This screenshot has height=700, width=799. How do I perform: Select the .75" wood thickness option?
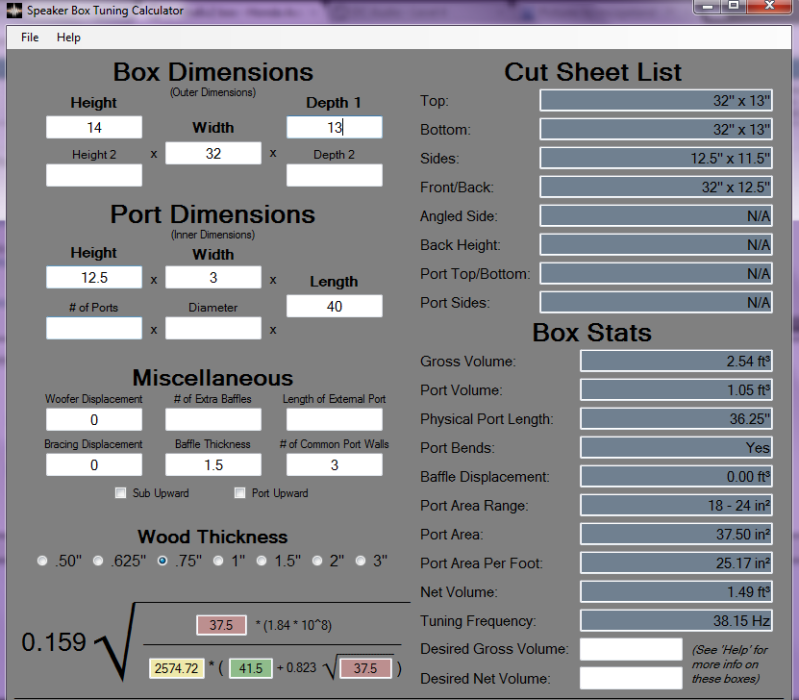pos(163,561)
